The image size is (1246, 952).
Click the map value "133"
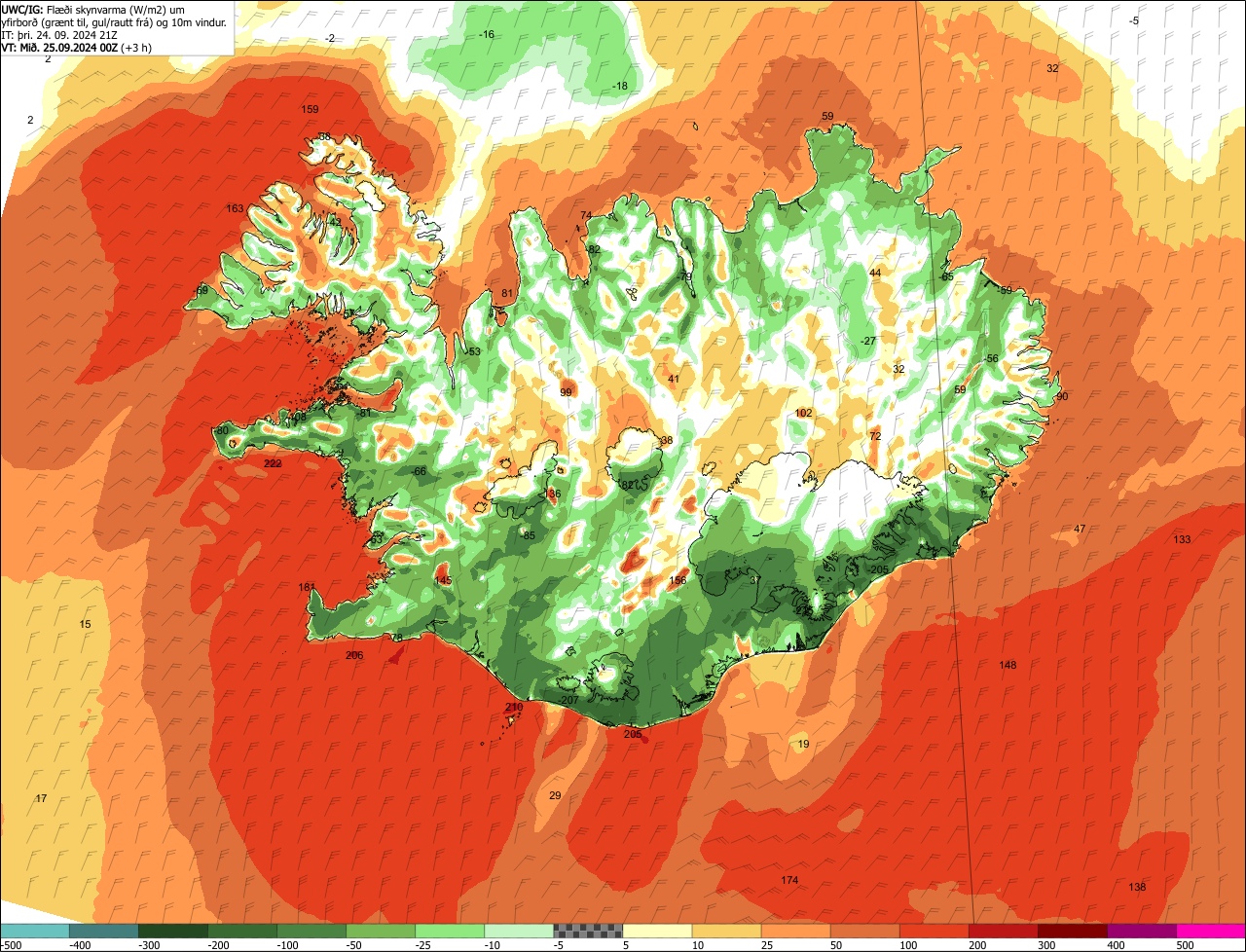(1182, 539)
